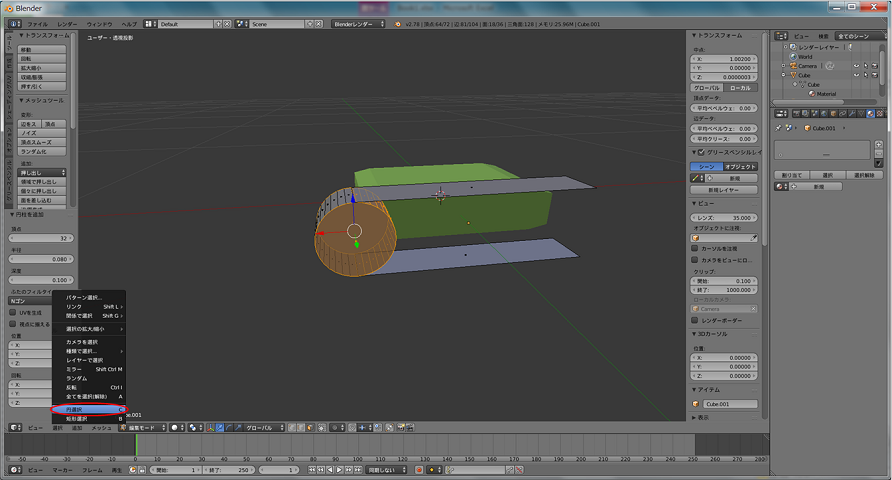The height and width of the screenshot is (480, 892).
Task: Click the Camera object icon in outliner
Action: pyautogui.click(x=792, y=66)
